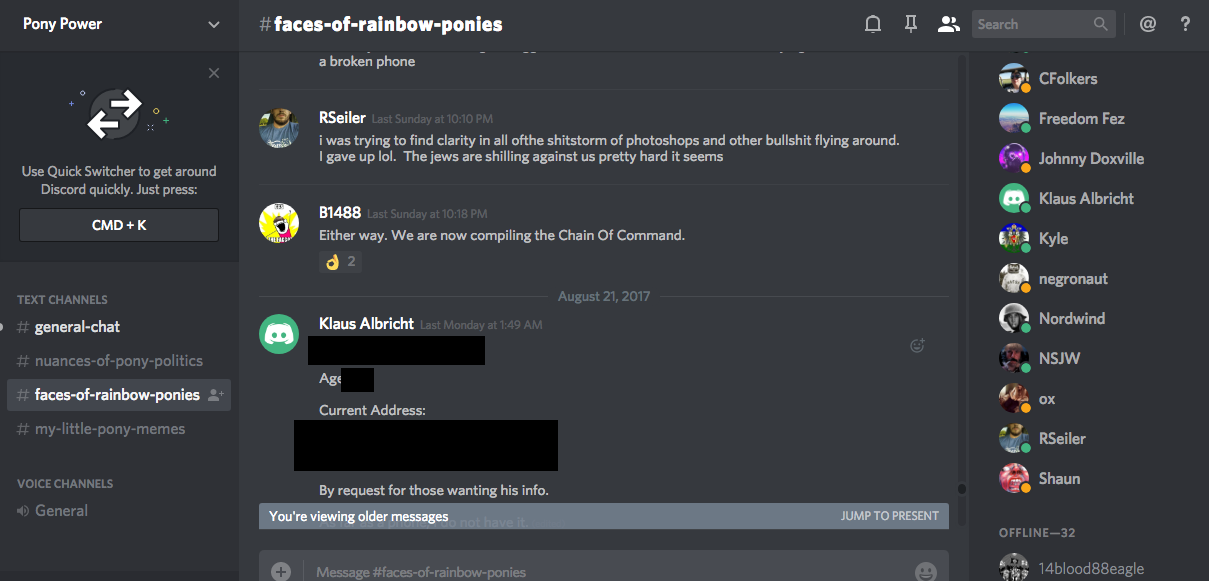Toggle the OK hand reaction on B1488's message

pos(340,262)
